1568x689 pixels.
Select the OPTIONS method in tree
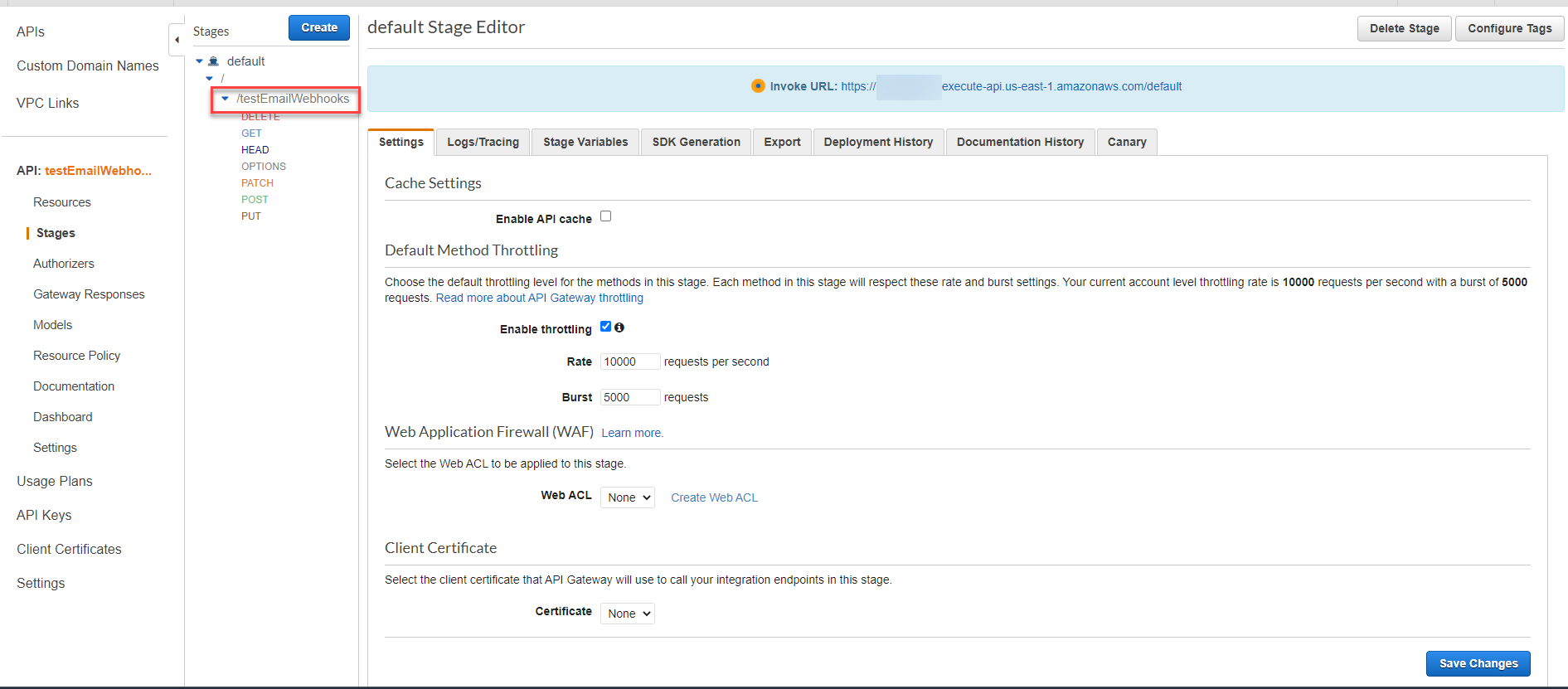(x=264, y=167)
